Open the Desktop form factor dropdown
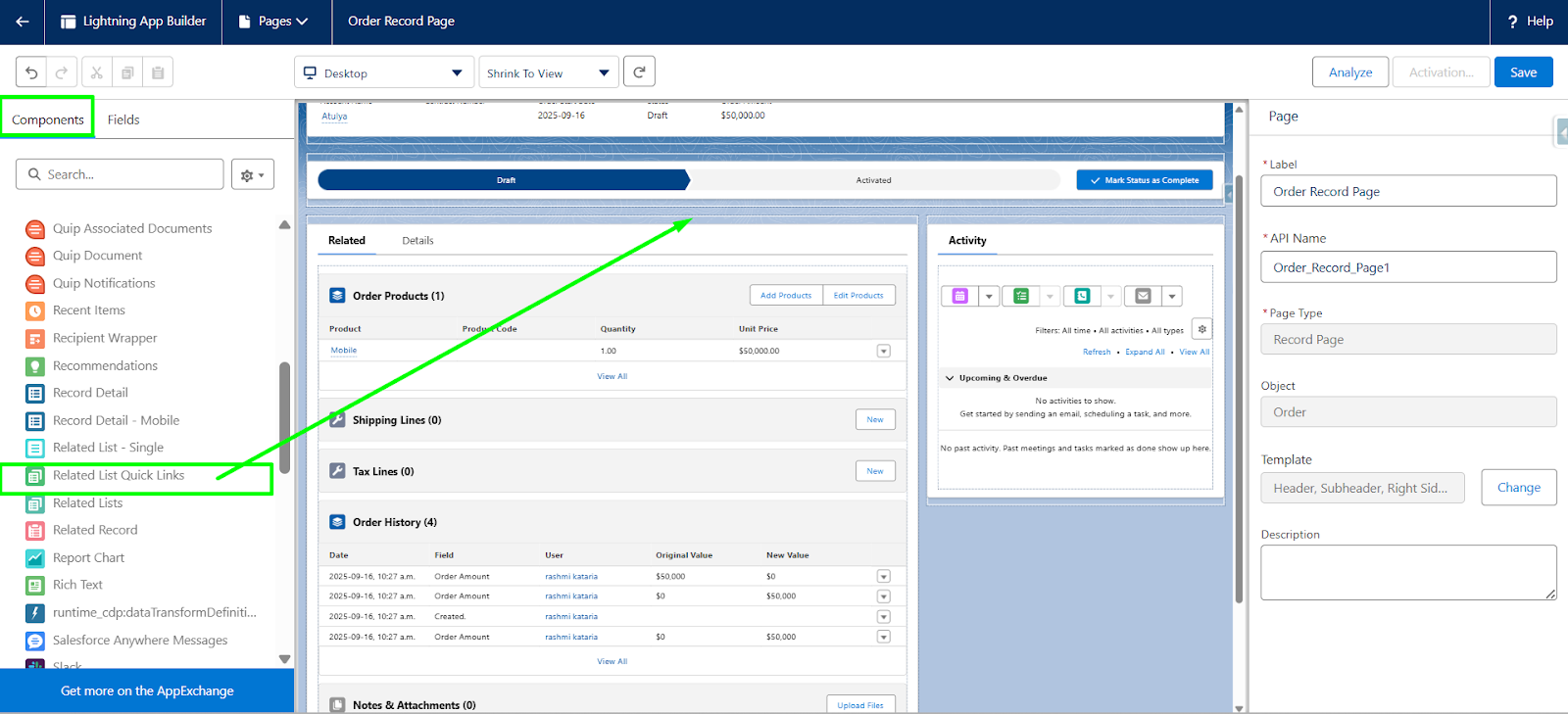The height and width of the screenshot is (714, 1568). pos(383,73)
